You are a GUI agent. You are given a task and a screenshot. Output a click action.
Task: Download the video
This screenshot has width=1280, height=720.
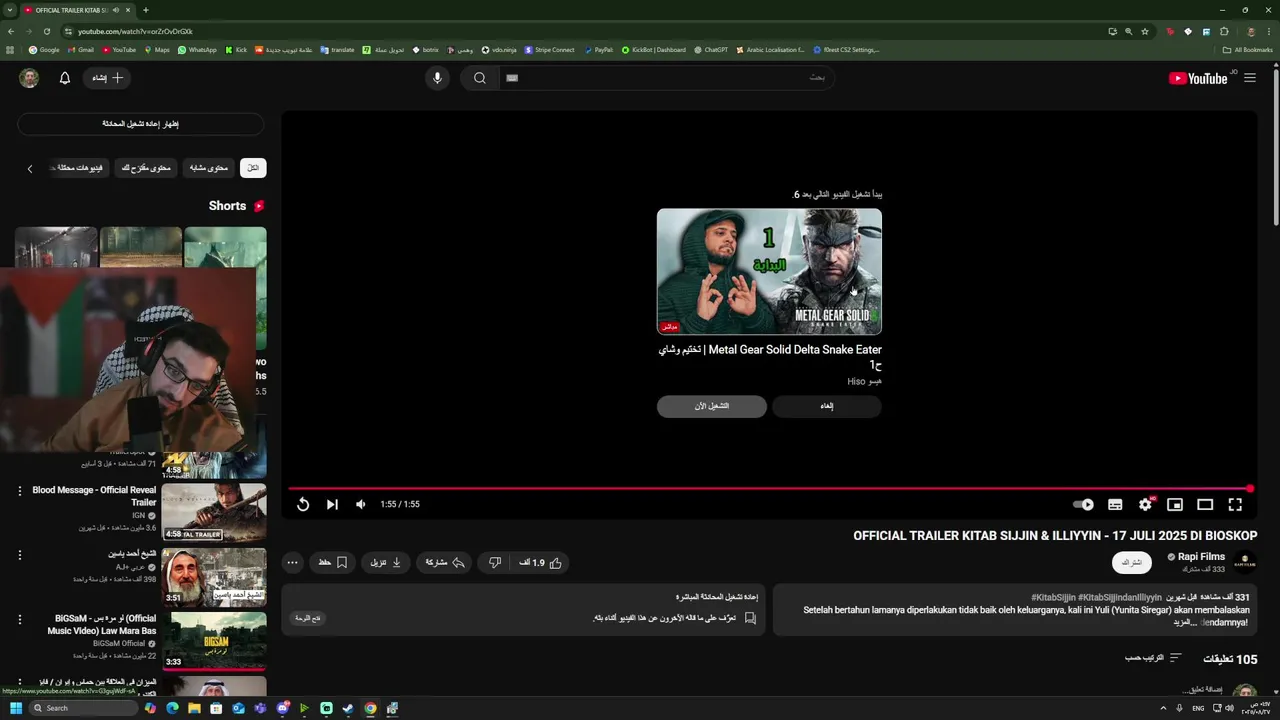(386, 563)
